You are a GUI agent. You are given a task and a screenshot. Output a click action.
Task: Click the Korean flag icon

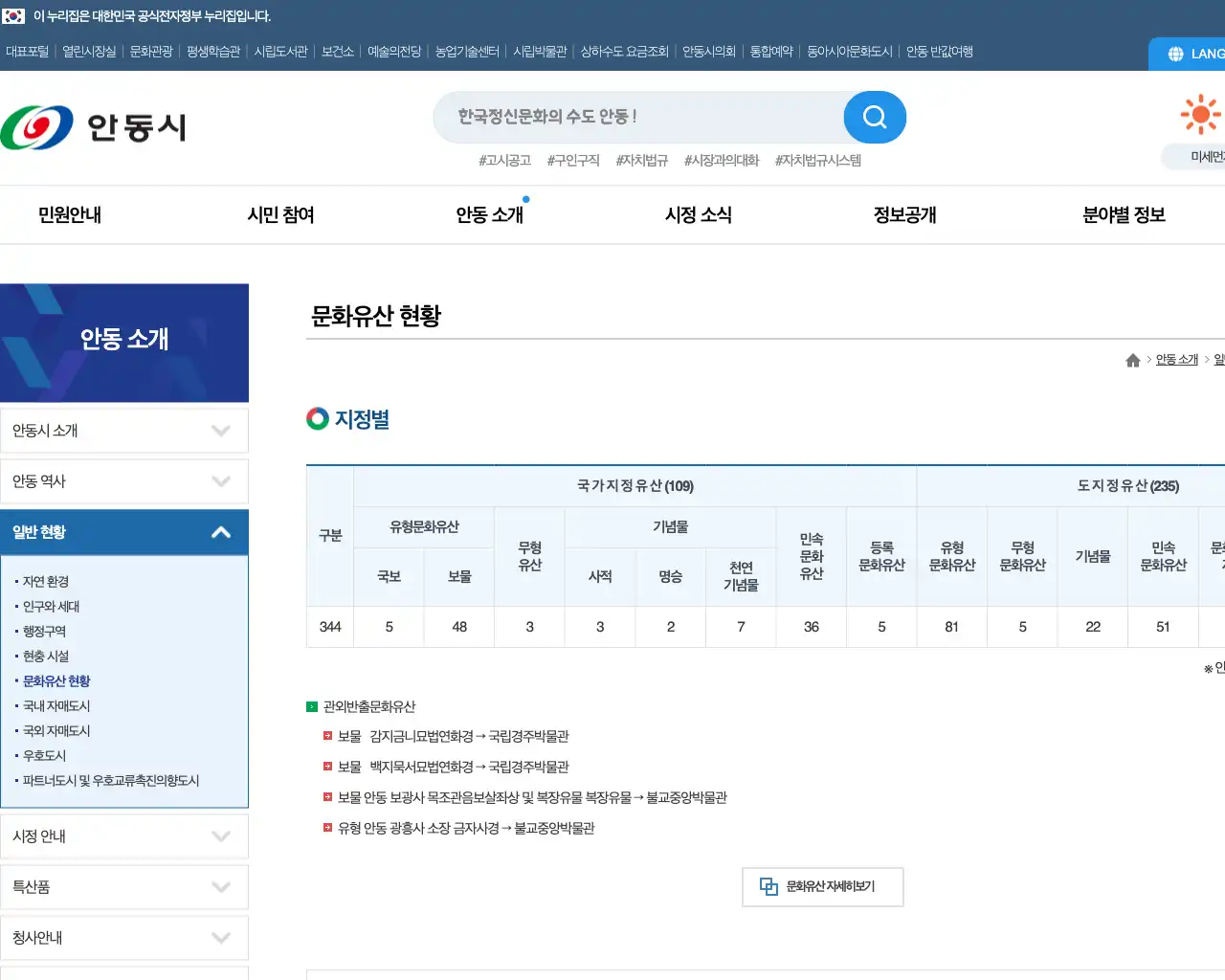pos(13,16)
